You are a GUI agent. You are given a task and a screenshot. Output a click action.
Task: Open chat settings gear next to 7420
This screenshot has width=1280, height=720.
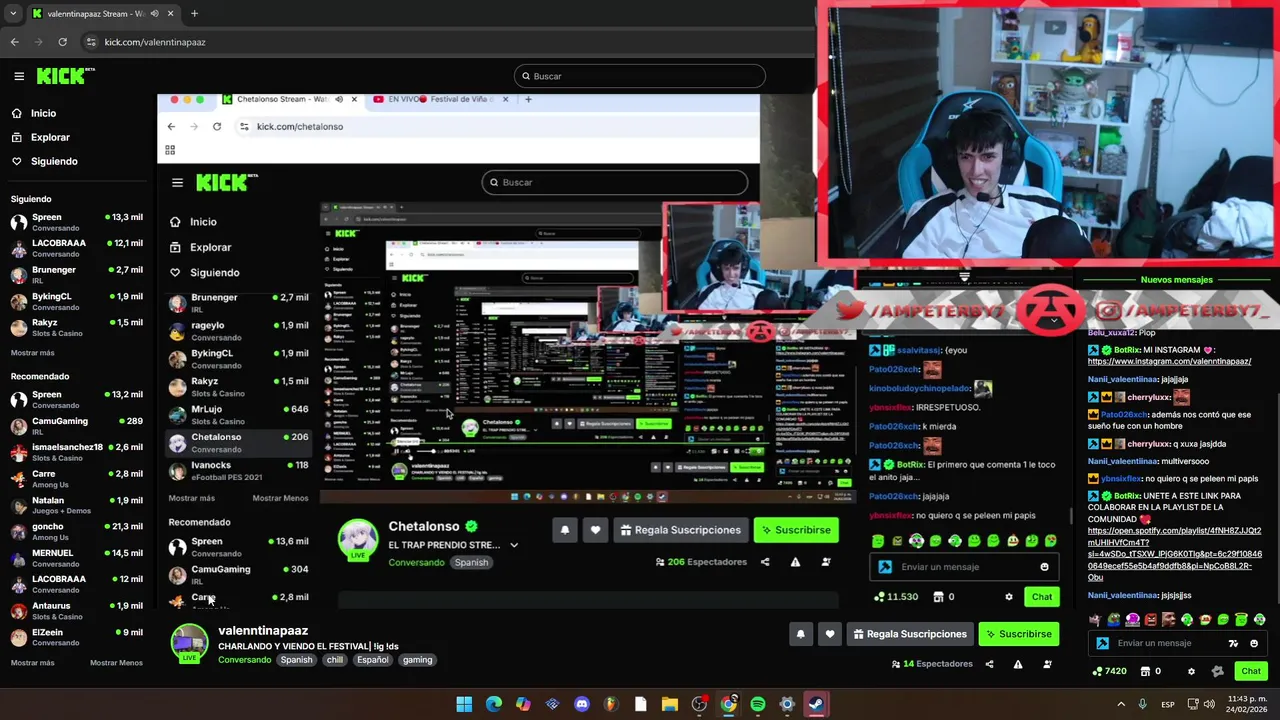coord(1191,671)
